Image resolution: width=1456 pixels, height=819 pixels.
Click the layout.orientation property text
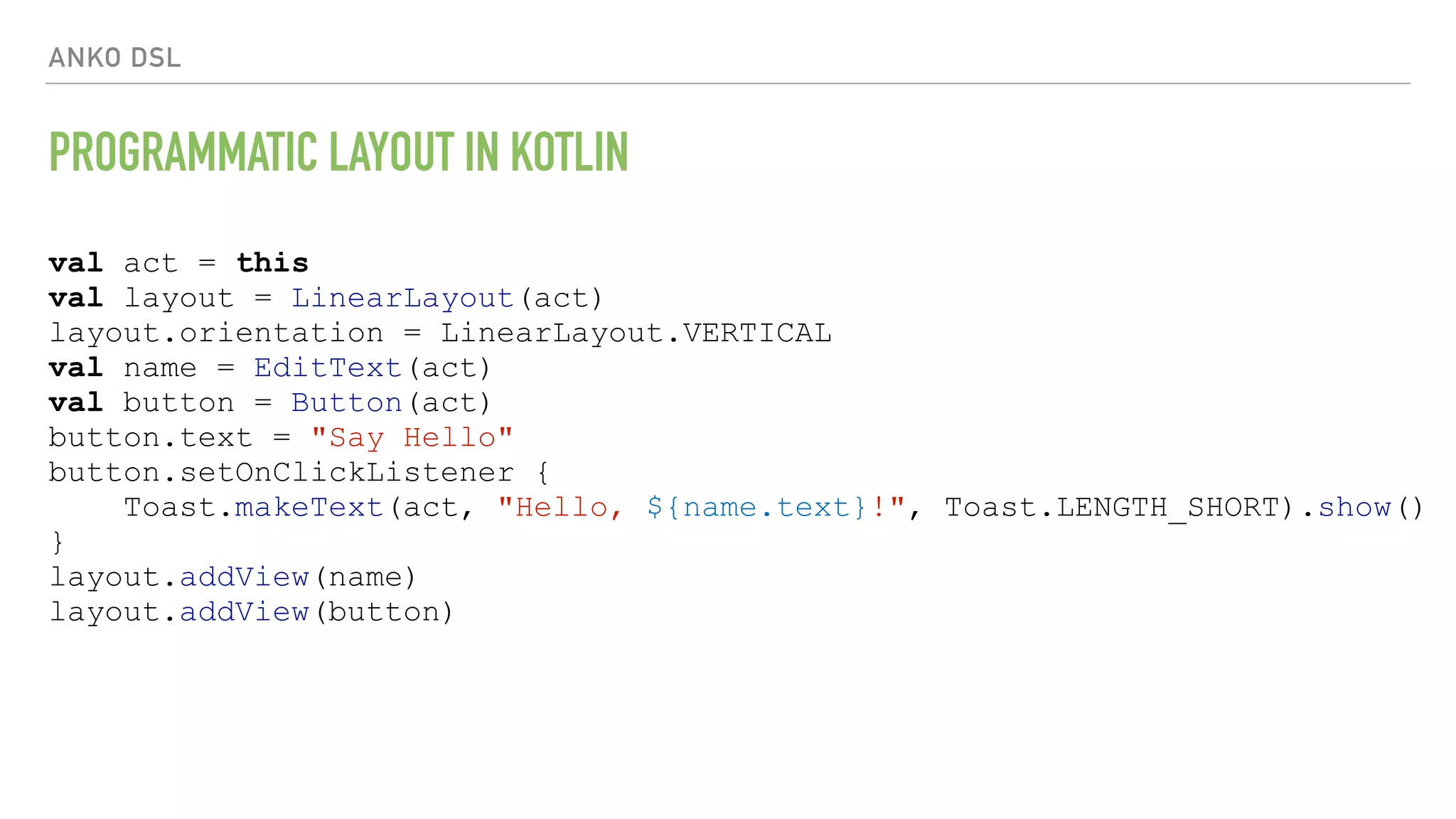pyautogui.click(x=216, y=333)
